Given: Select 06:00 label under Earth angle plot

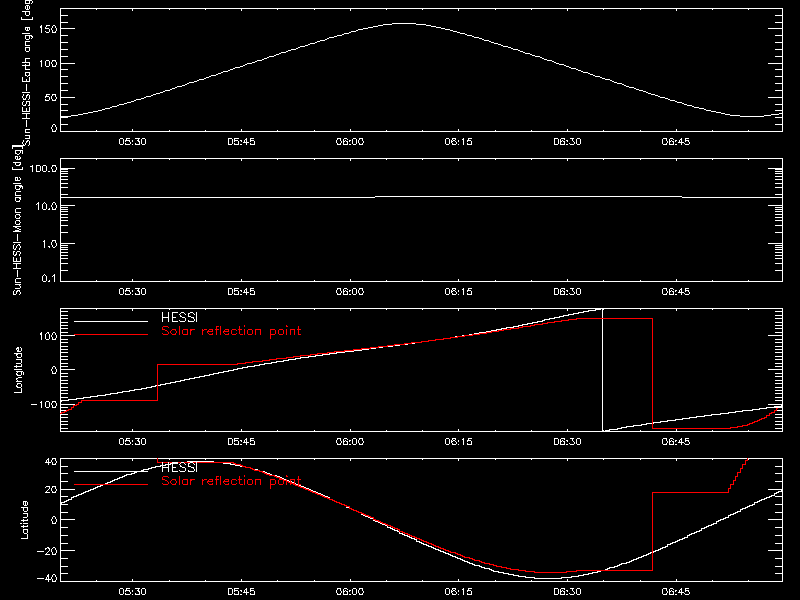Looking at the screenshot, I should tap(349, 142).
